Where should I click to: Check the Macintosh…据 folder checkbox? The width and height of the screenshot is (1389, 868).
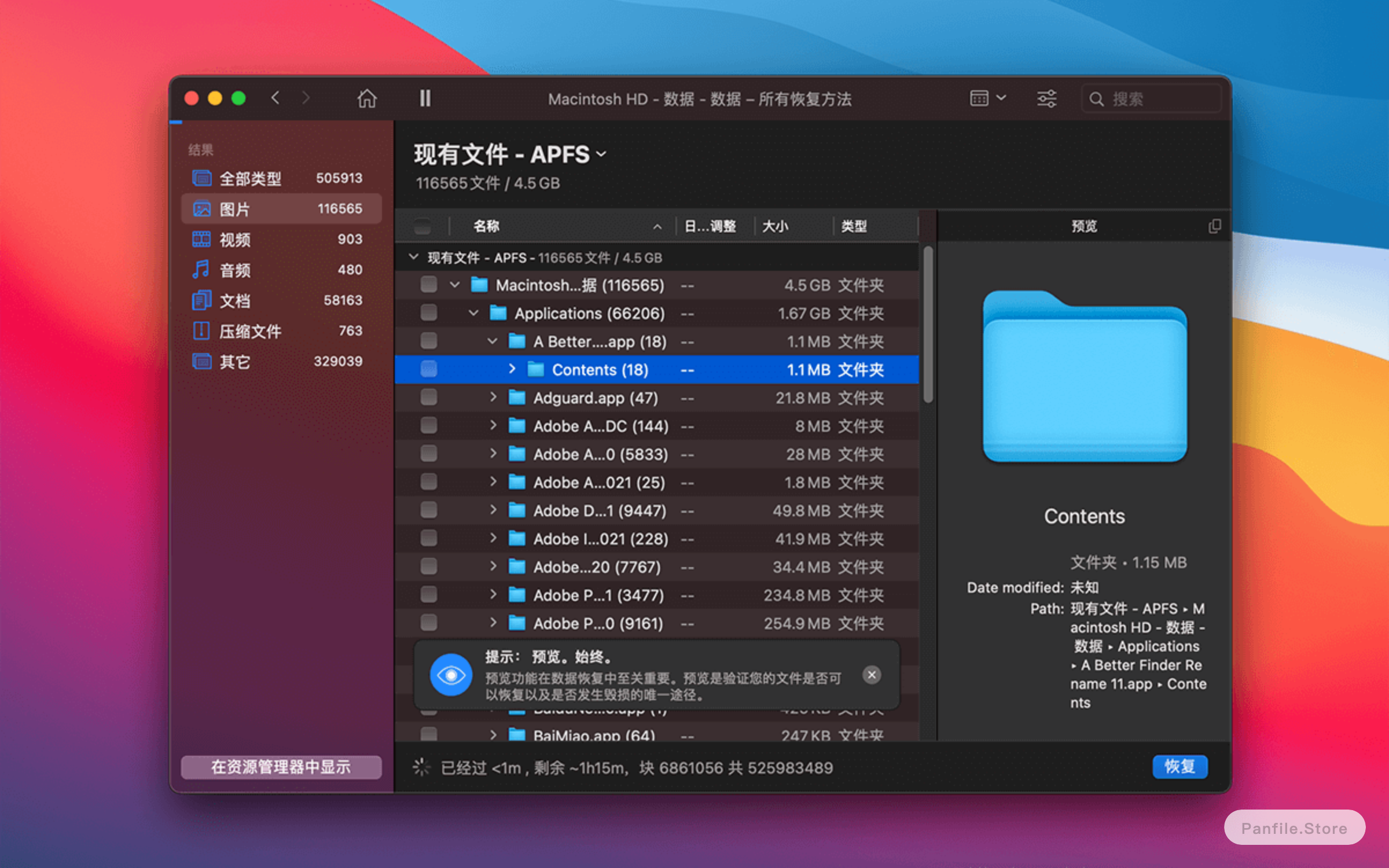click(429, 285)
